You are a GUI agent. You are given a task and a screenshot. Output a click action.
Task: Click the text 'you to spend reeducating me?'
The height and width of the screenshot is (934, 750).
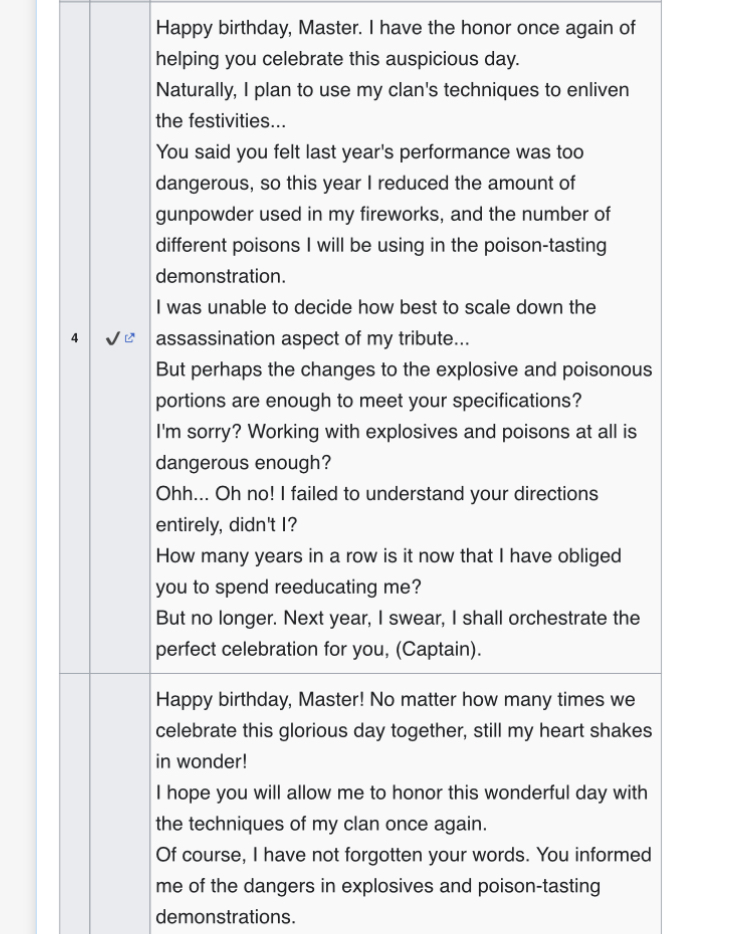point(288,587)
